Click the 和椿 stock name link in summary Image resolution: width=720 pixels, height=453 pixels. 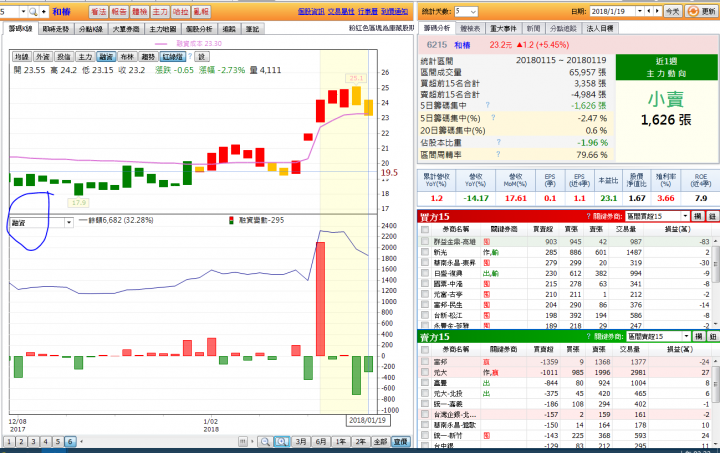click(462, 45)
